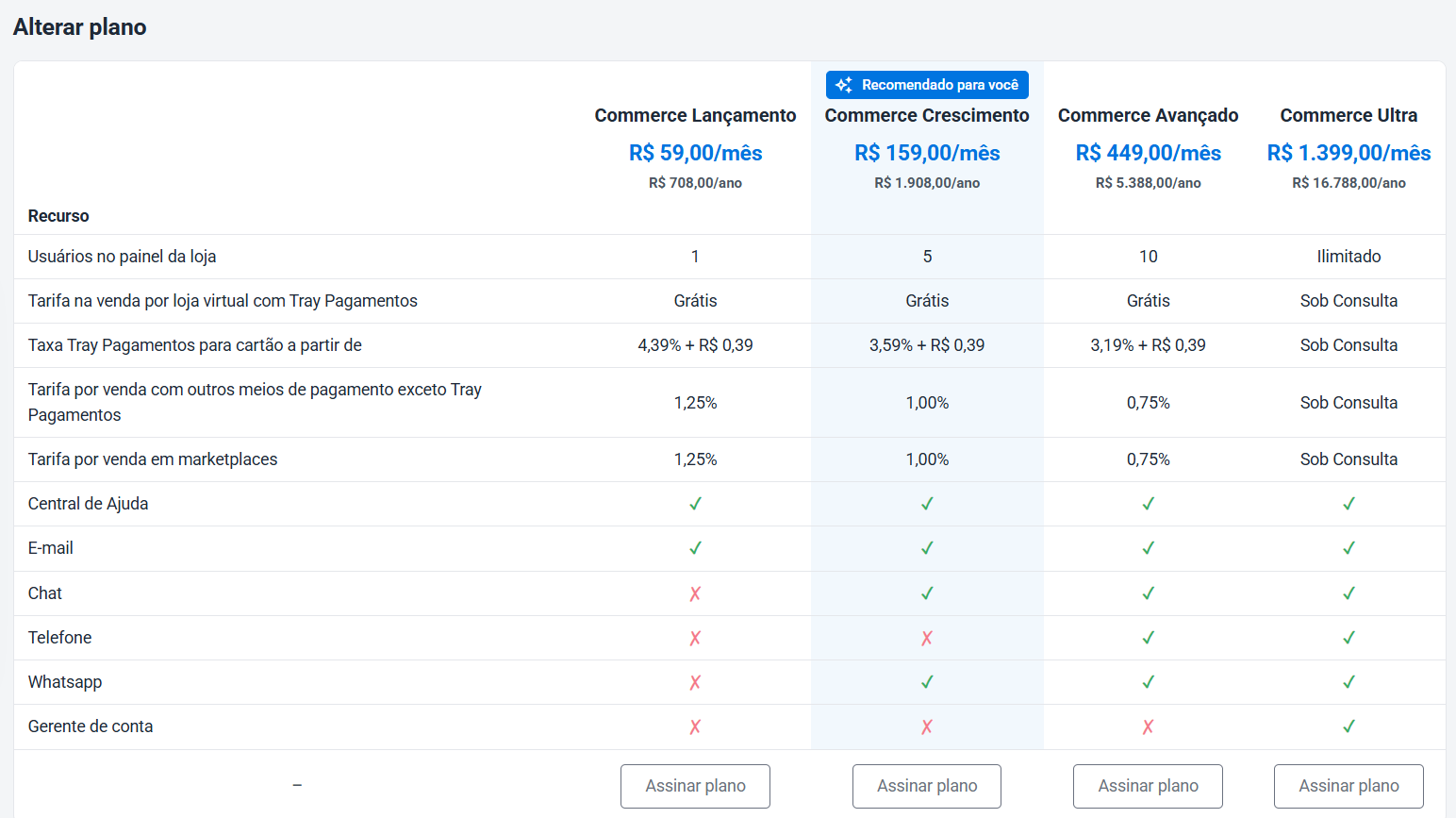Image resolution: width=1456 pixels, height=818 pixels.
Task: Click the E-mail checkmark under Commerce Ultra
Action: (x=1348, y=548)
